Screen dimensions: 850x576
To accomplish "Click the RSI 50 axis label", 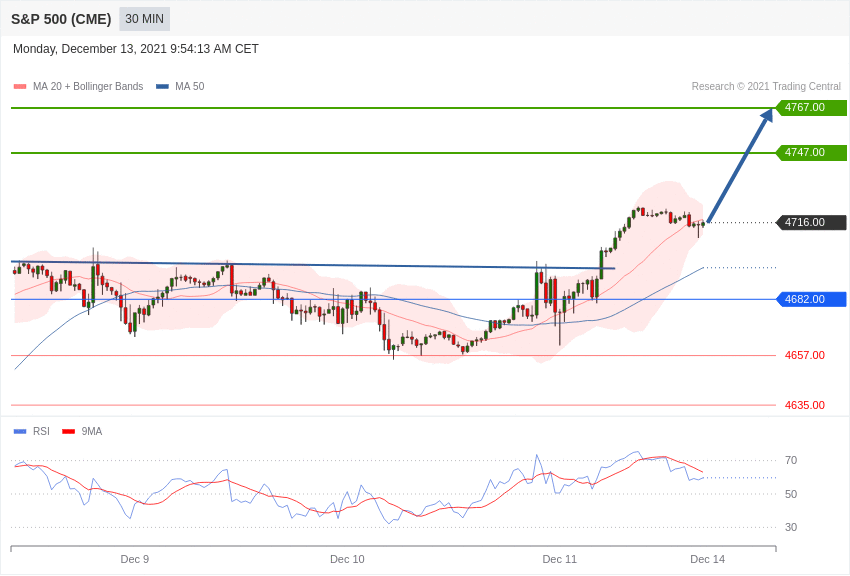I will point(791,494).
